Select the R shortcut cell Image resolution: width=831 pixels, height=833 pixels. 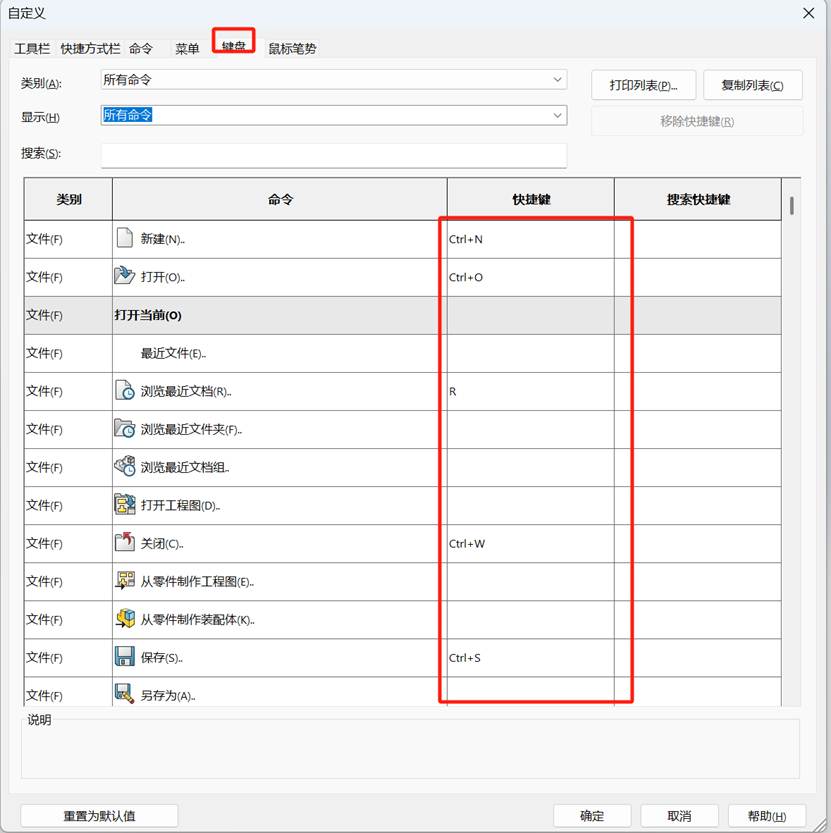pos(531,392)
